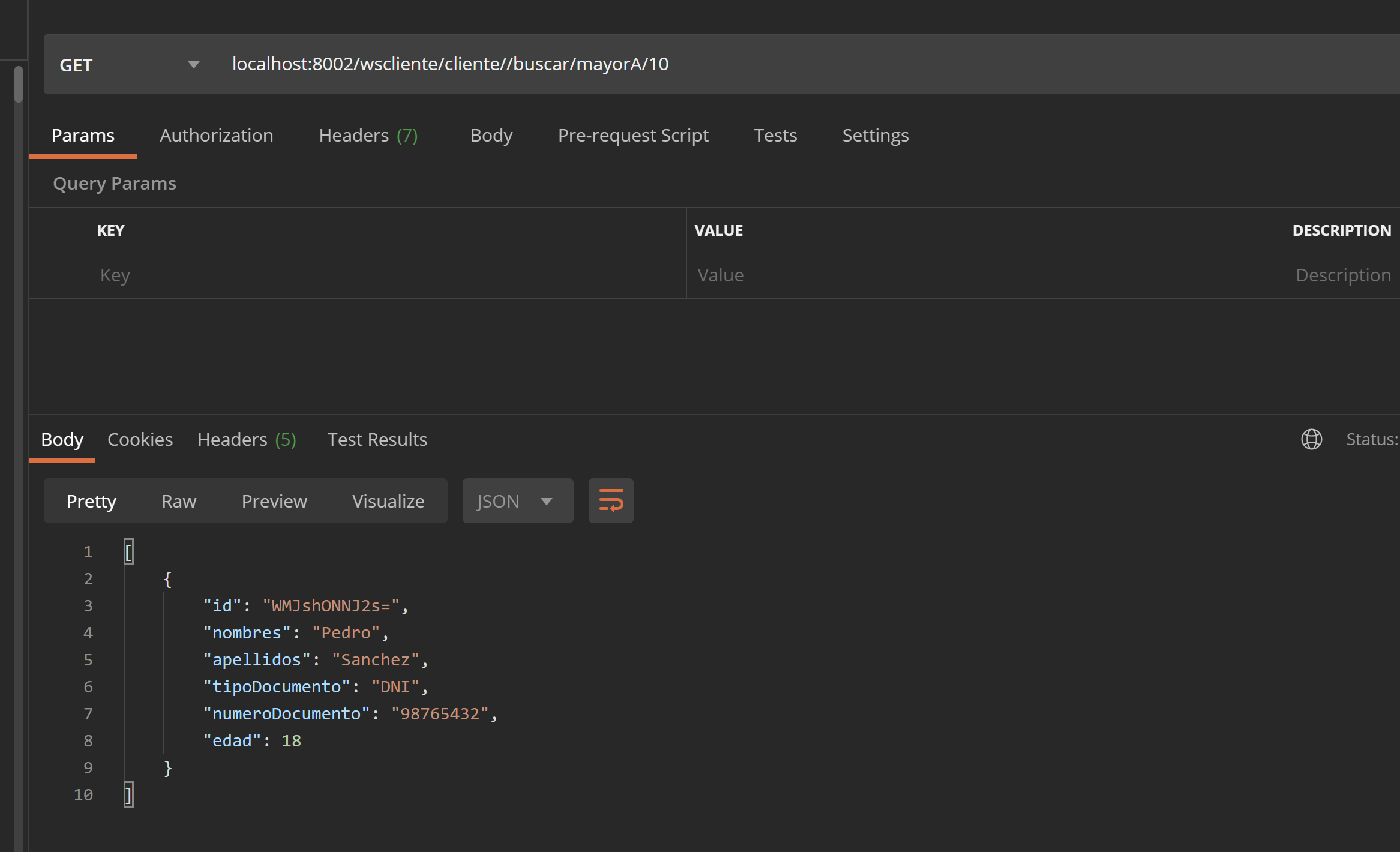Select the Pretty response view

click(91, 500)
